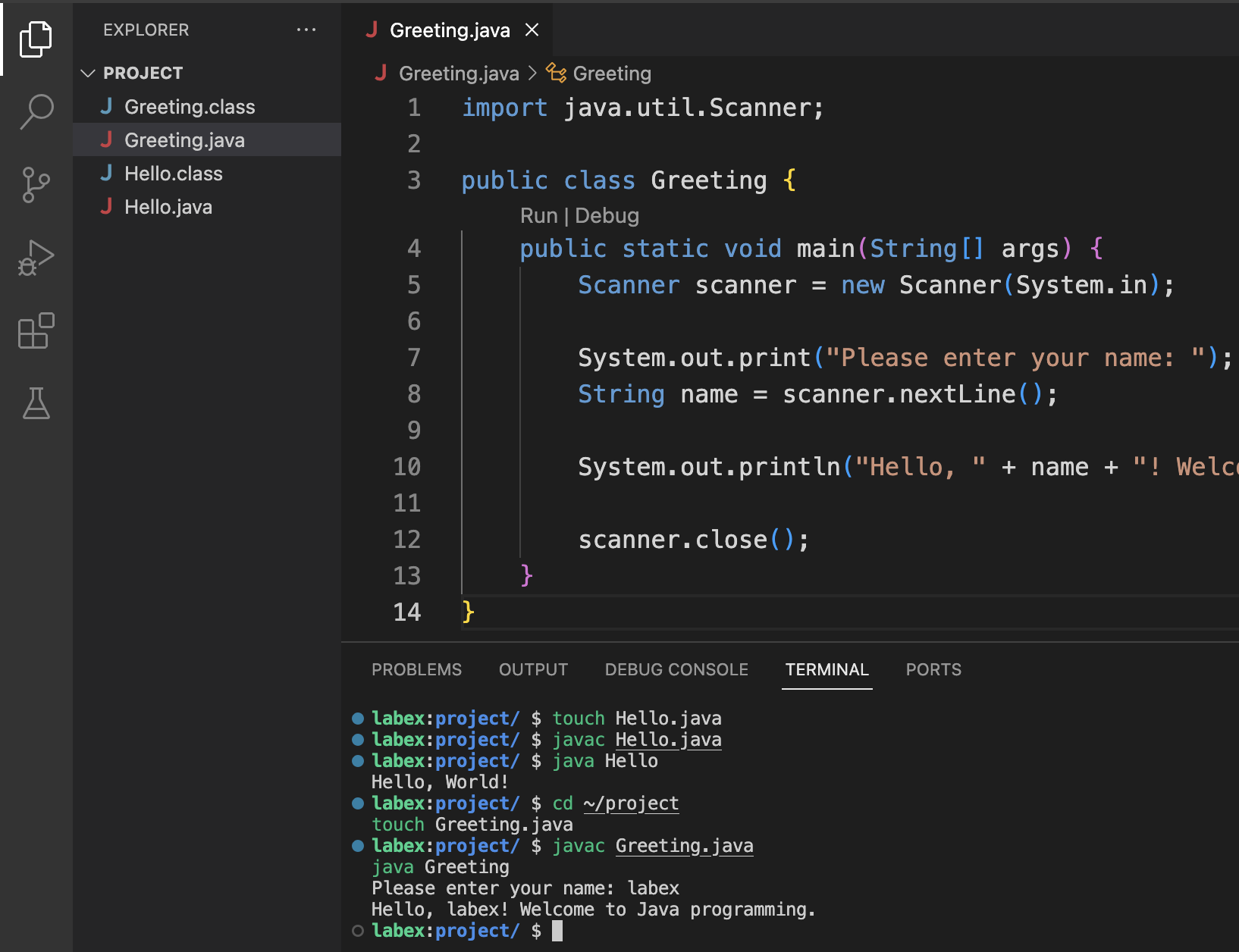
Task: Follow the Greeting.java link in the terminal
Action: tap(683, 845)
